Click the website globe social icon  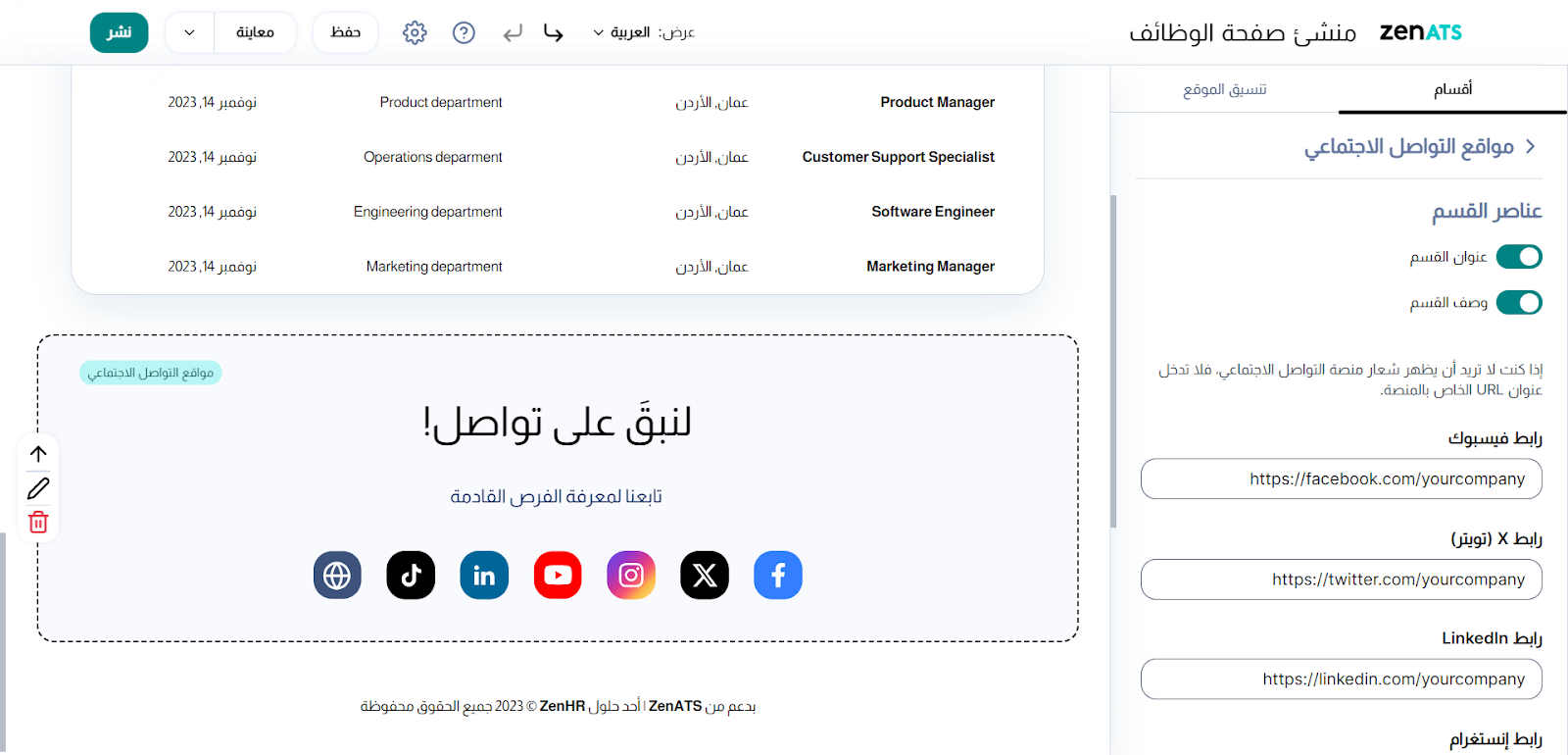coord(337,575)
